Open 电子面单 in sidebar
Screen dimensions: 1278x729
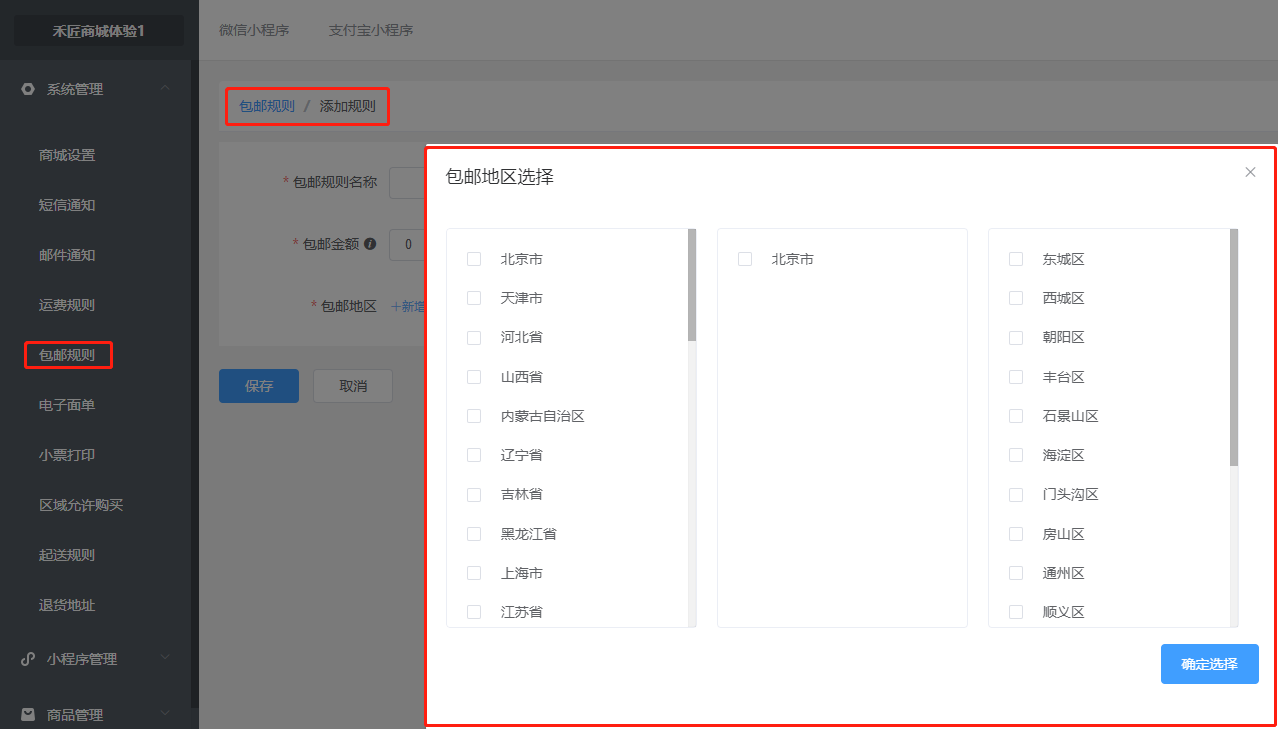pyautogui.click(x=67, y=405)
